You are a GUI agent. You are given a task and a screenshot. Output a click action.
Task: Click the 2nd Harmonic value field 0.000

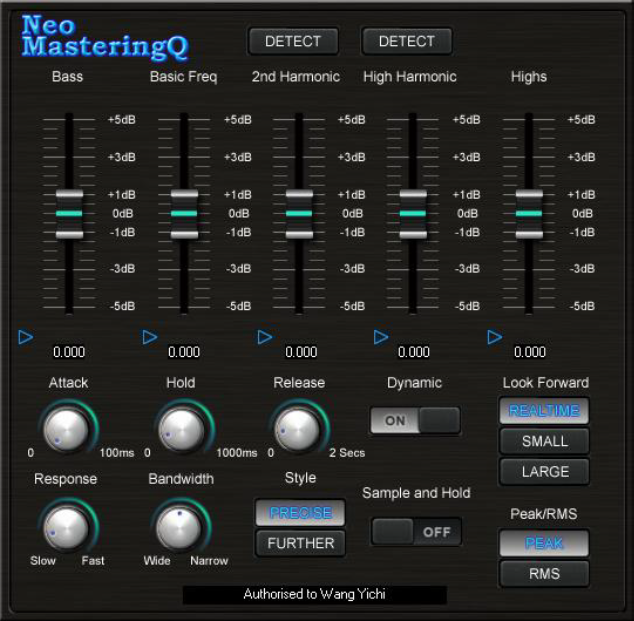point(301,352)
